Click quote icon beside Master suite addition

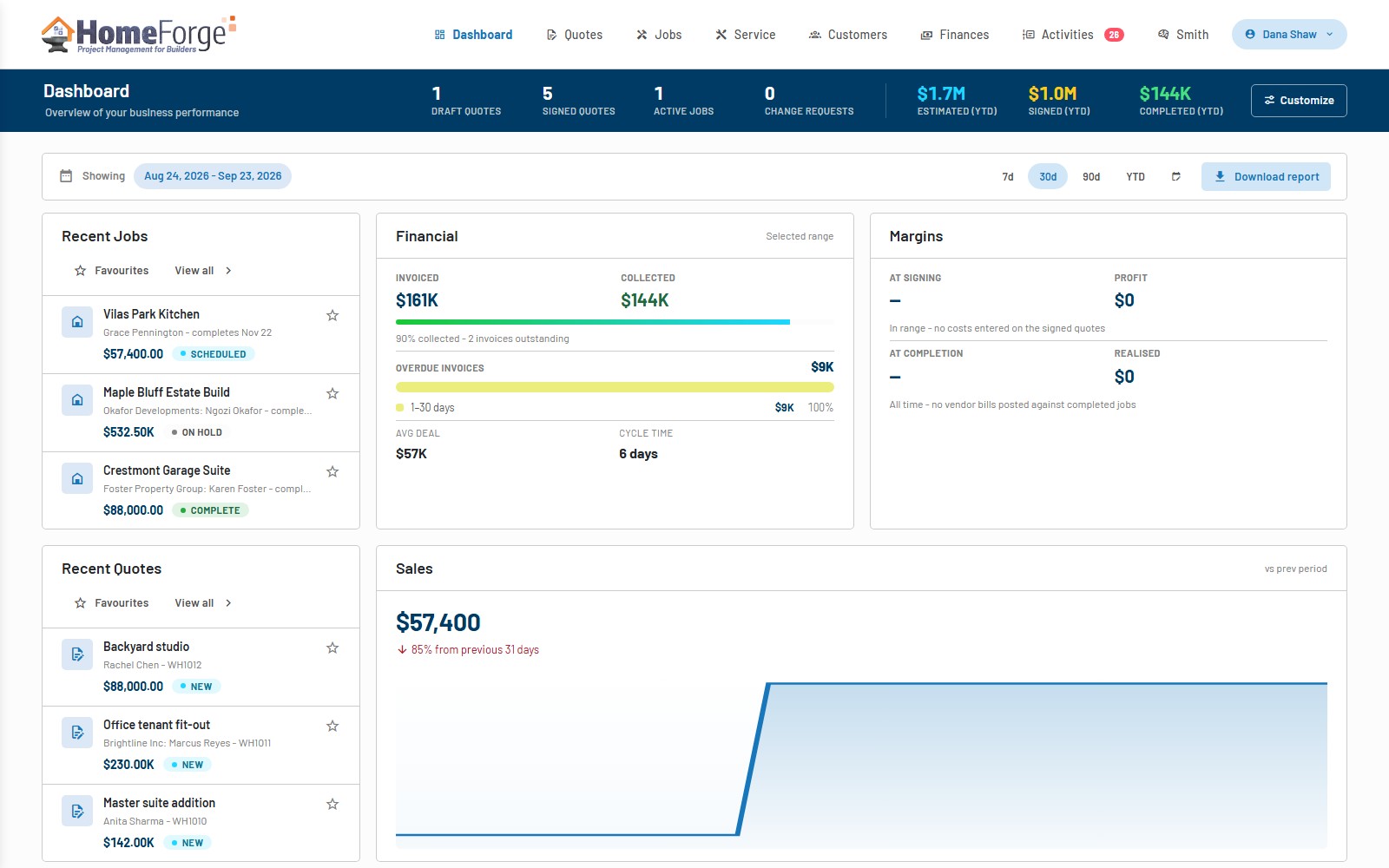point(77,811)
